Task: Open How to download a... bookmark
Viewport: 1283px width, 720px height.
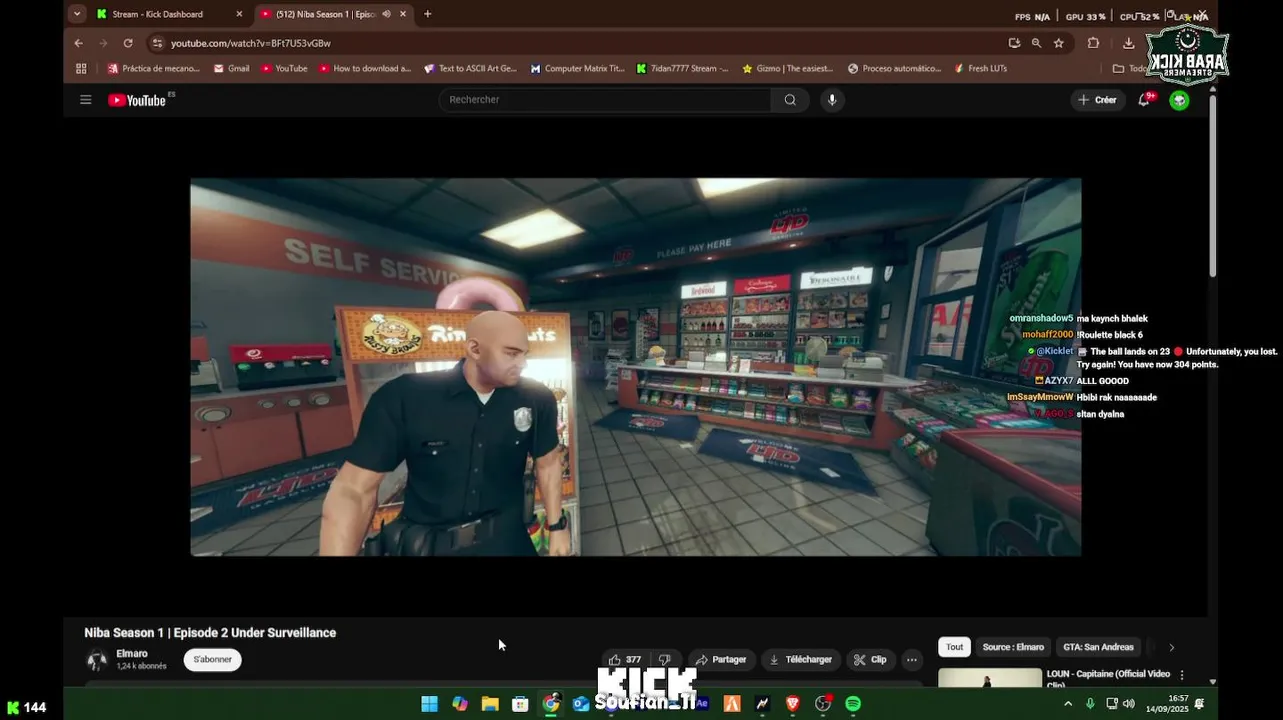Action: (365, 69)
